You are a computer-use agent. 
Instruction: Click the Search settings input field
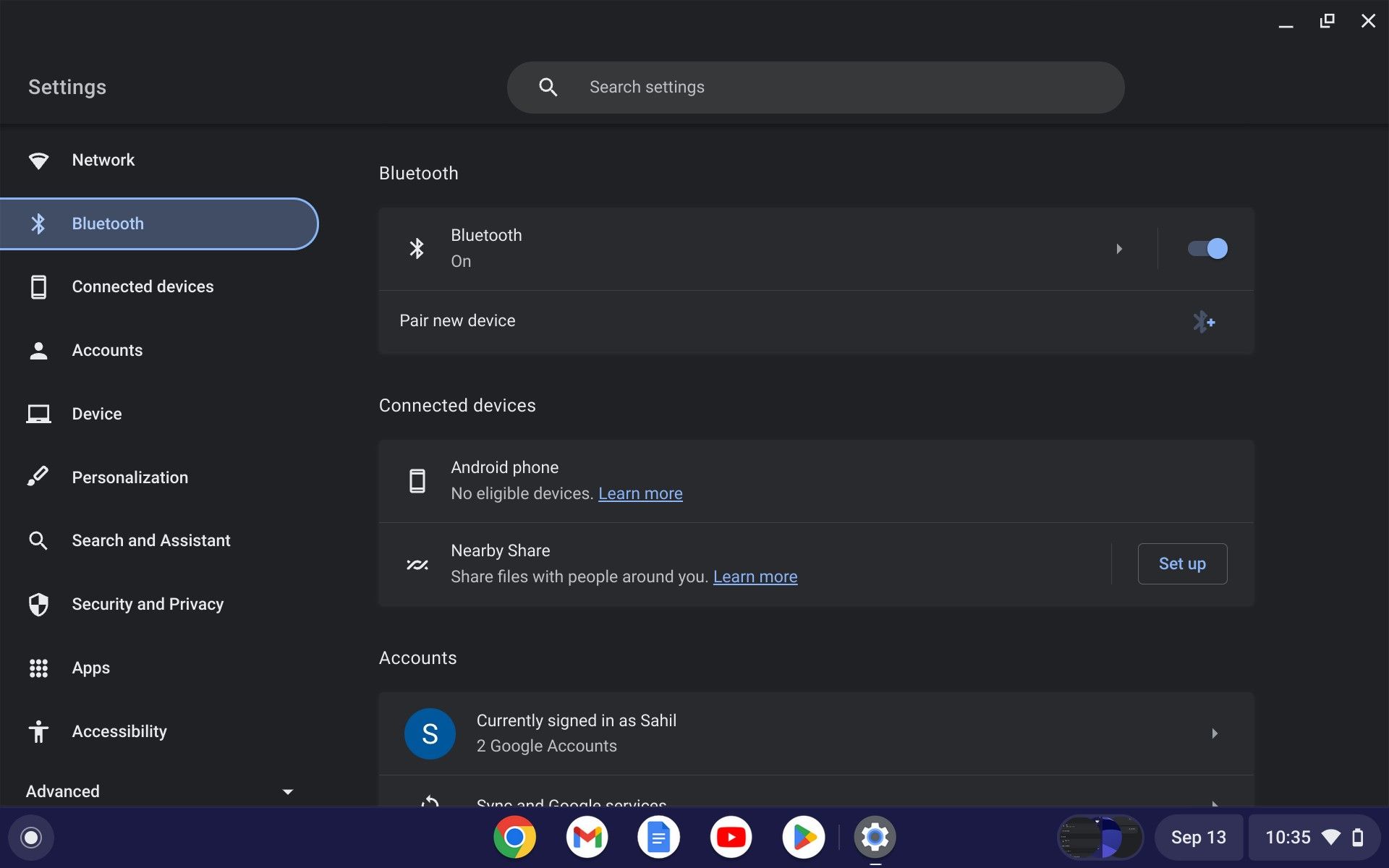pos(814,86)
